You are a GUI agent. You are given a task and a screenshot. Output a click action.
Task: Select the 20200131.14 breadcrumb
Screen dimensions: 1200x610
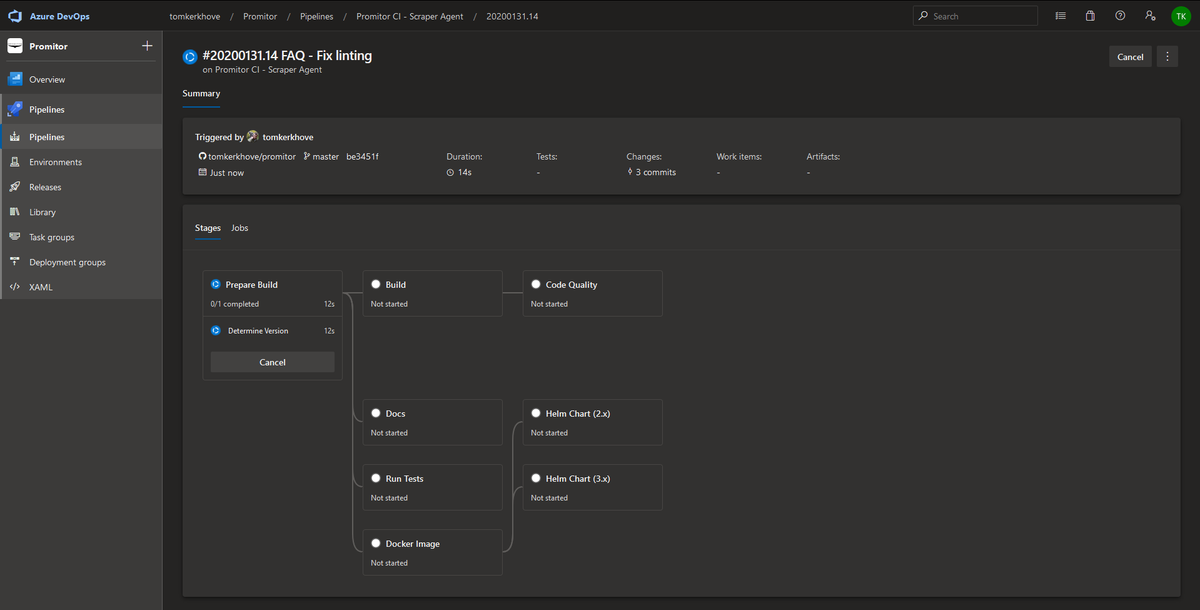[x=511, y=16]
